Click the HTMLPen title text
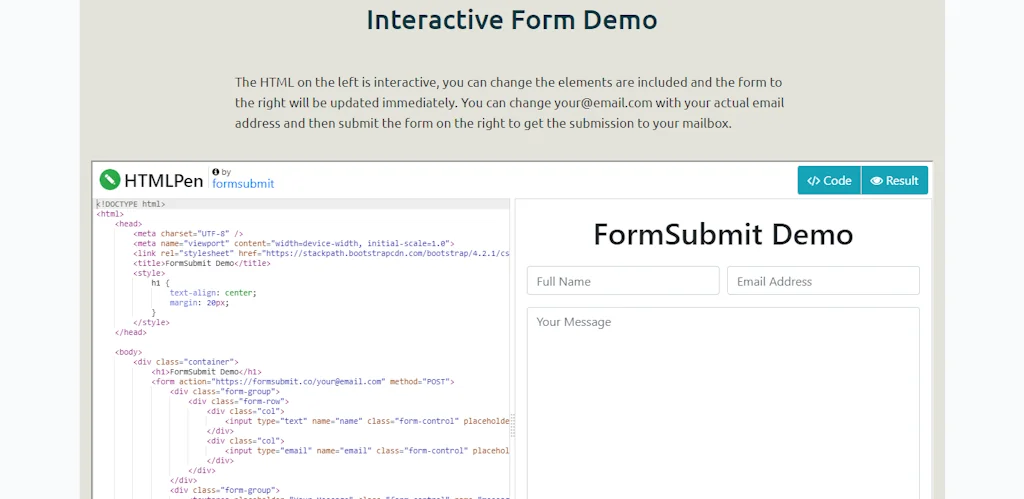 coord(164,180)
